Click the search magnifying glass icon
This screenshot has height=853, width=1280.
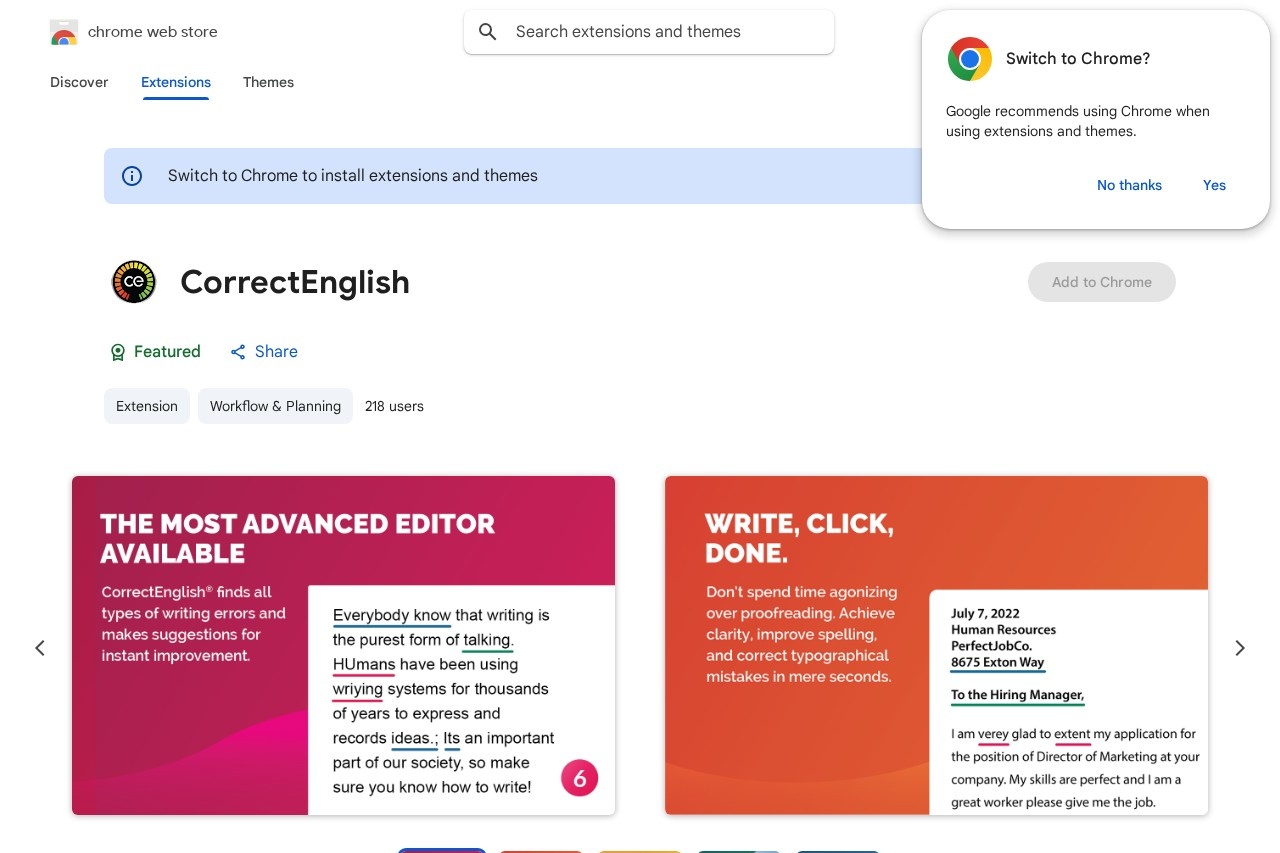point(488,31)
